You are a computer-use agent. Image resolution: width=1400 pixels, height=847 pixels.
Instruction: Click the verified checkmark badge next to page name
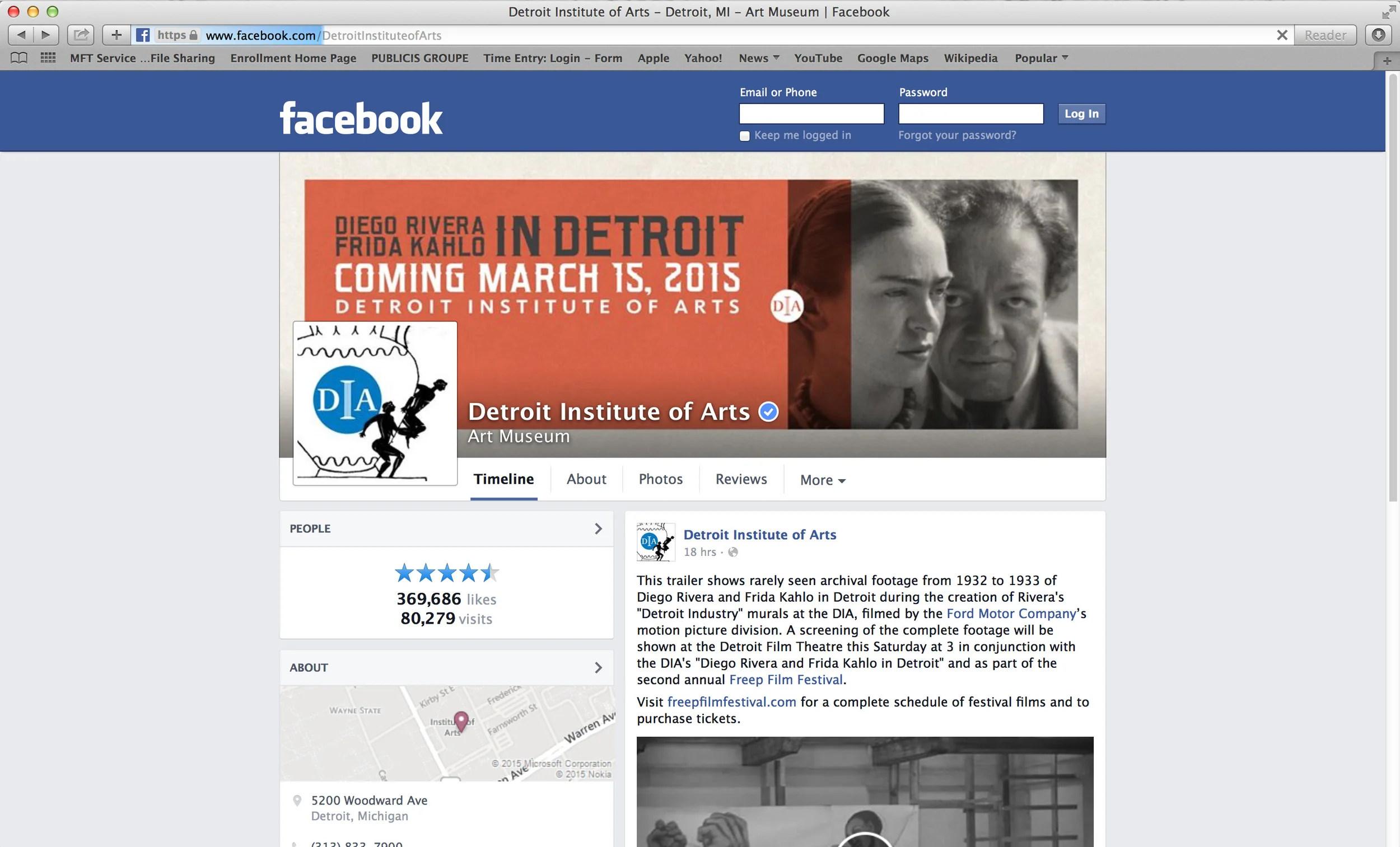pyautogui.click(x=768, y=411)
